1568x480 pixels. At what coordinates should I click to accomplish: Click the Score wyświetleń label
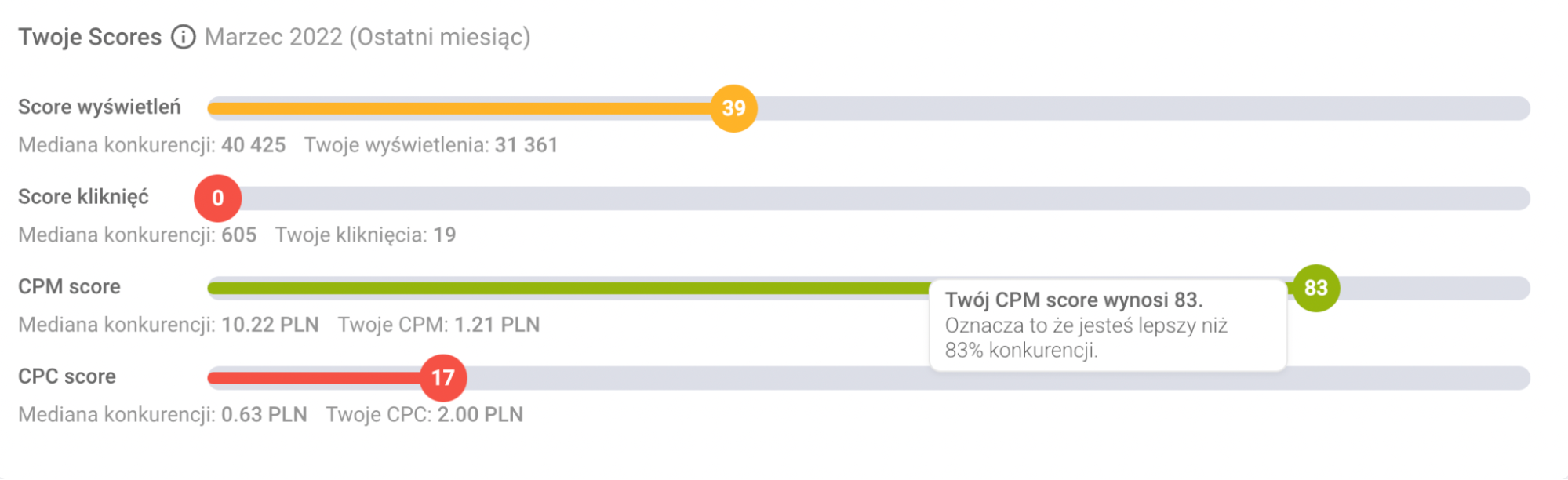[x=100, y=107]
